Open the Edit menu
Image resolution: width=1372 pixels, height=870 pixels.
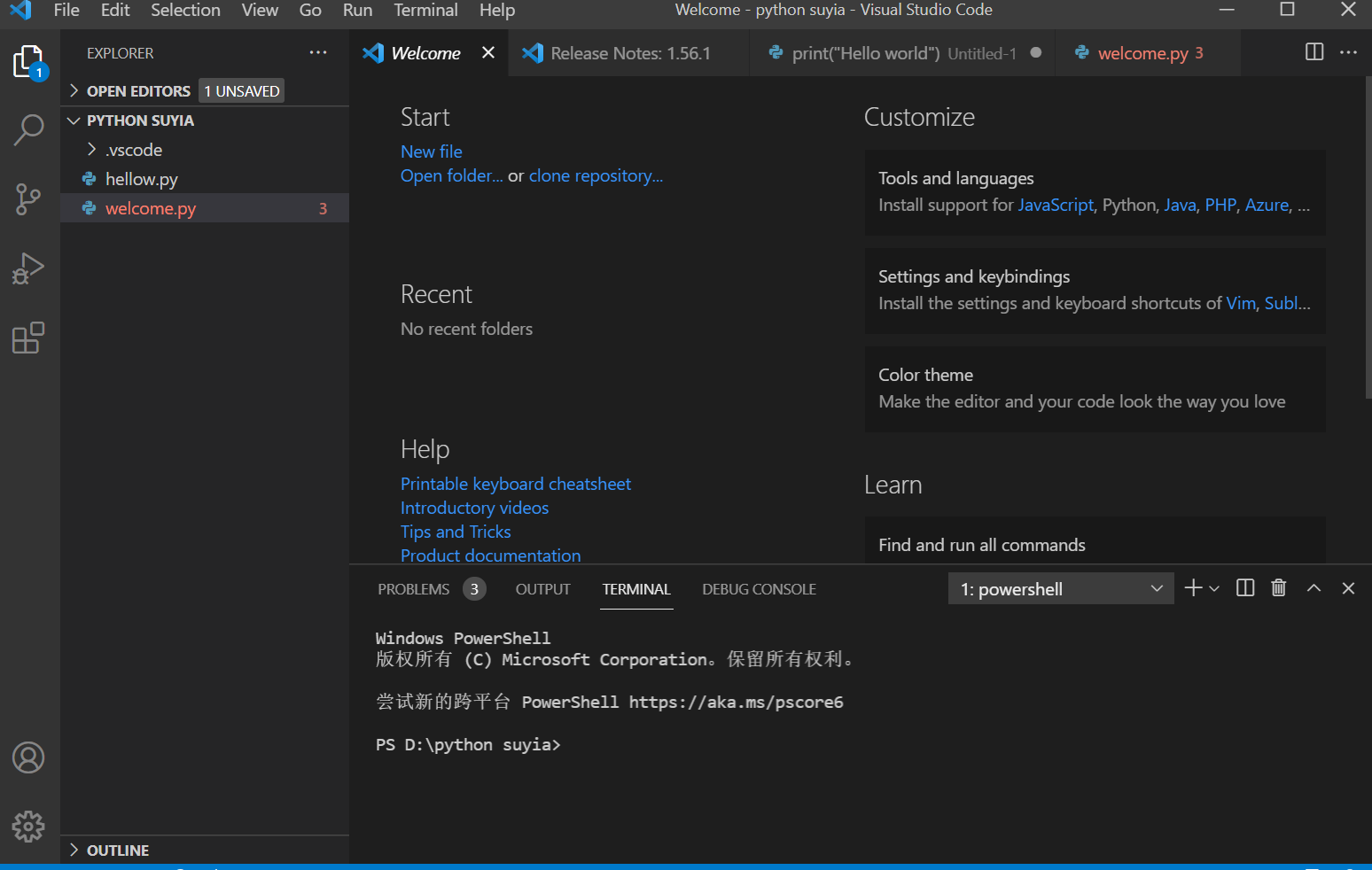[x=115, y=10]
